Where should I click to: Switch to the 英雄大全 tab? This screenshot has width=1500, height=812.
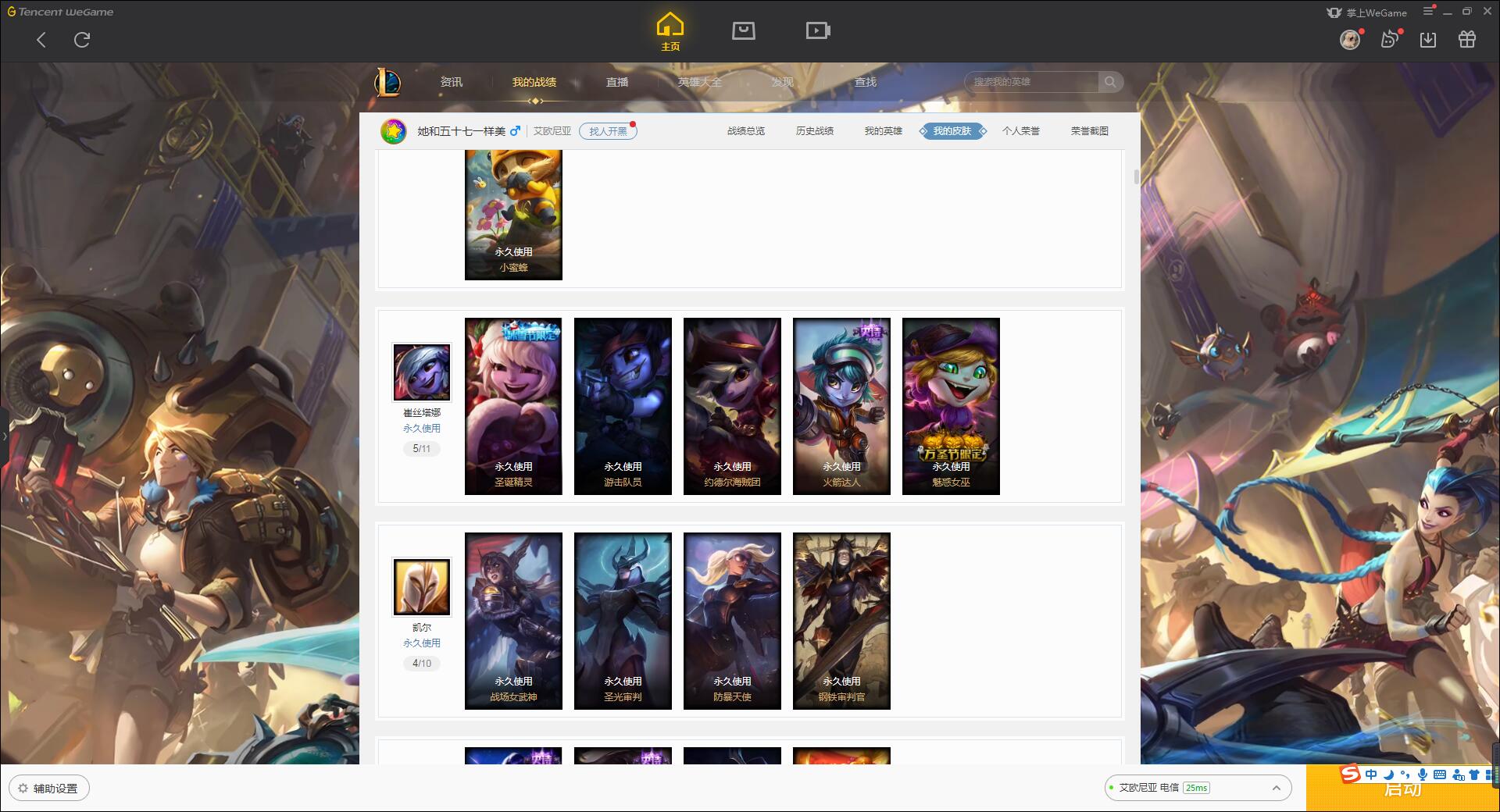700,82
